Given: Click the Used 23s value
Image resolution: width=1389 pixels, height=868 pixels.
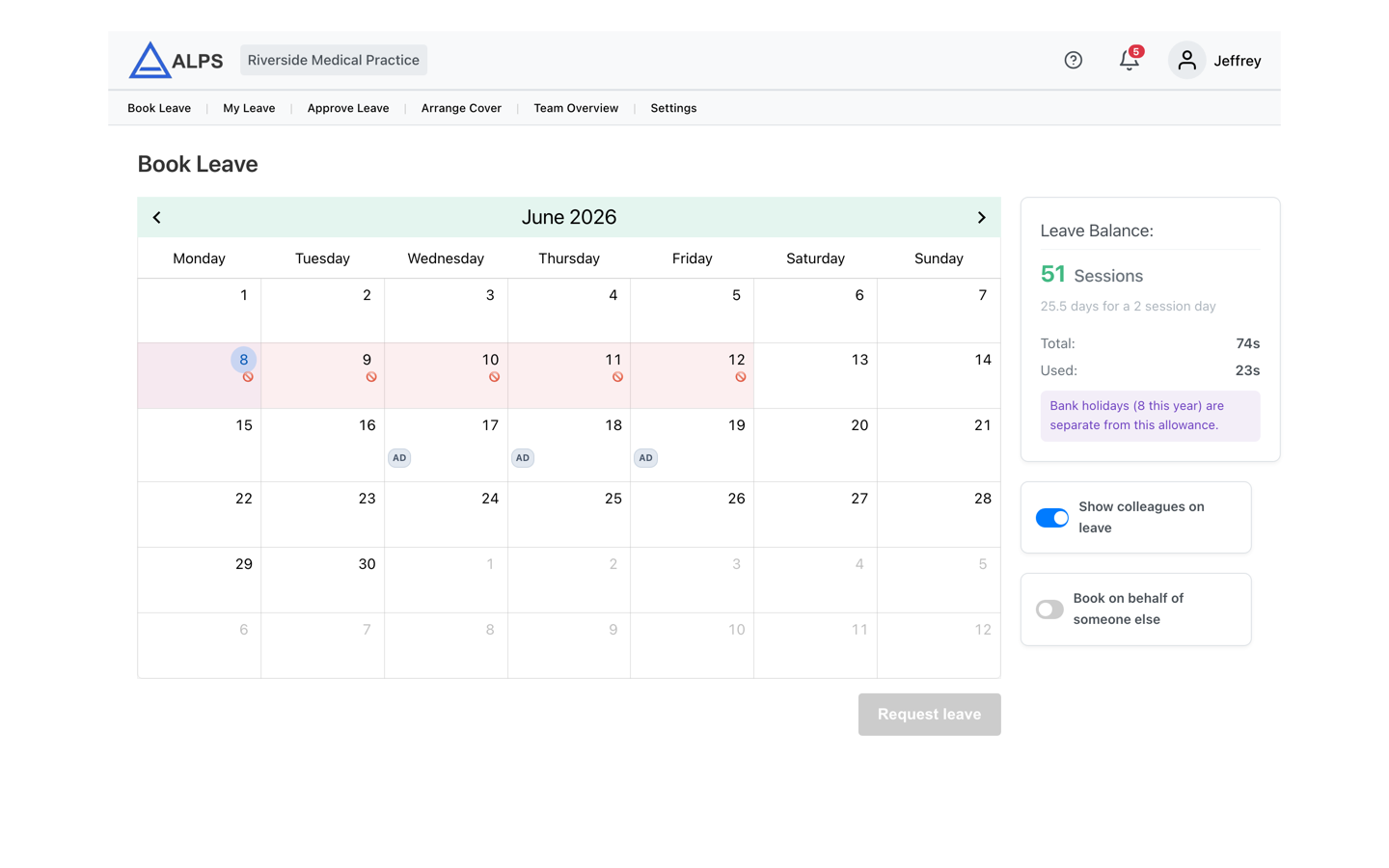Looking at the screenshot, I should [1247, 370].
